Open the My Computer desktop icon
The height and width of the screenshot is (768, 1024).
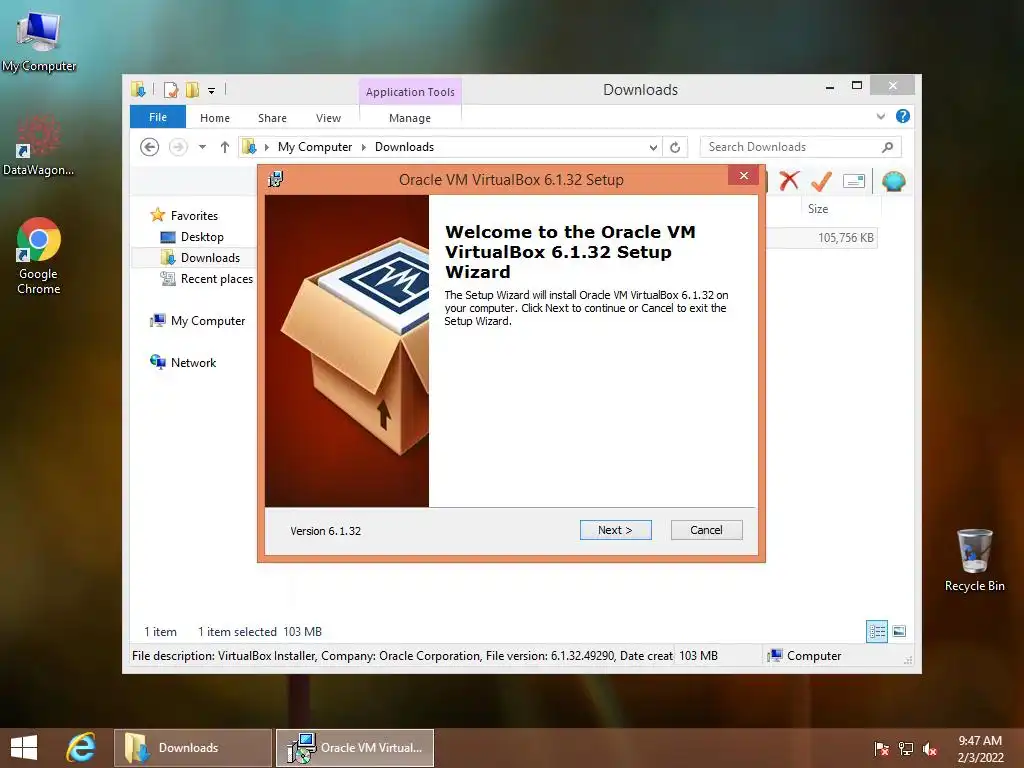[x=39, y=43]
